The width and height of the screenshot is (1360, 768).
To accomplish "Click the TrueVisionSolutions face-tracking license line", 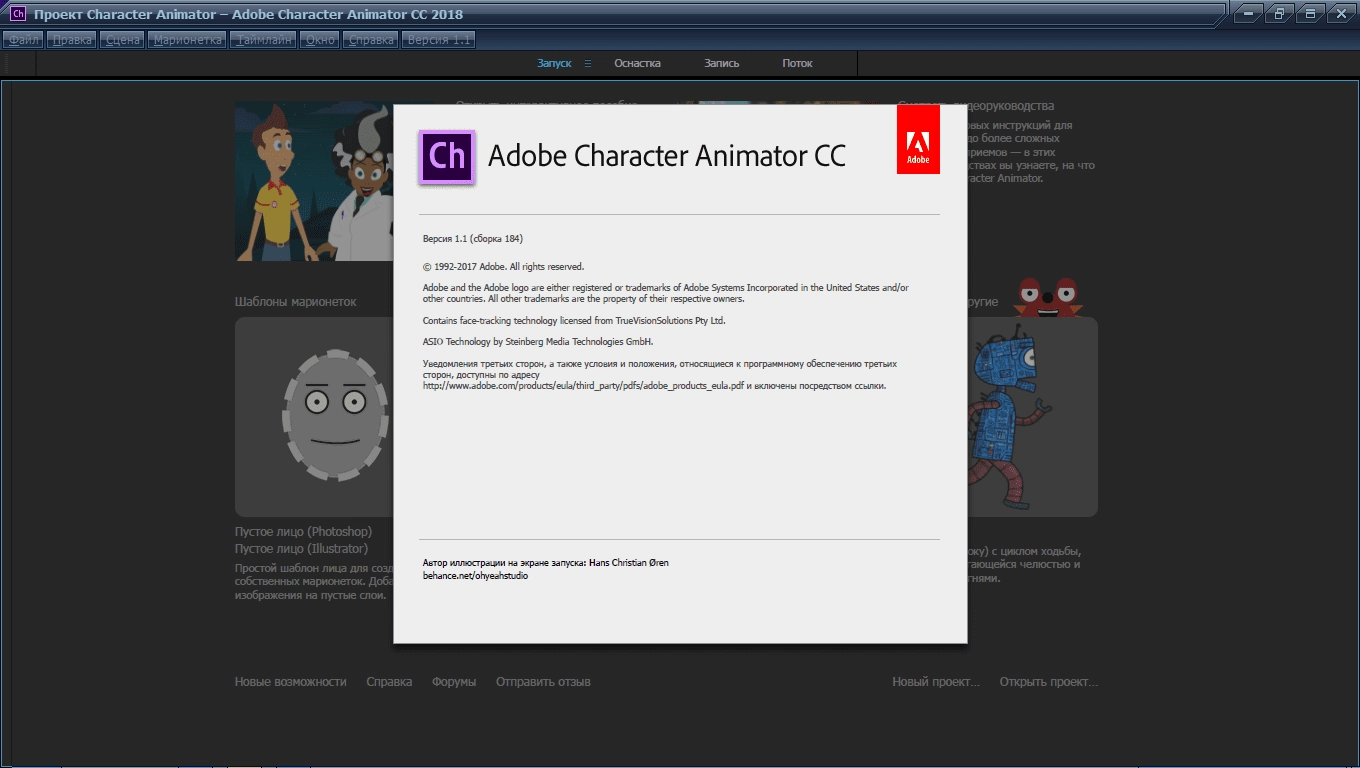I will (x=574, y=321).
